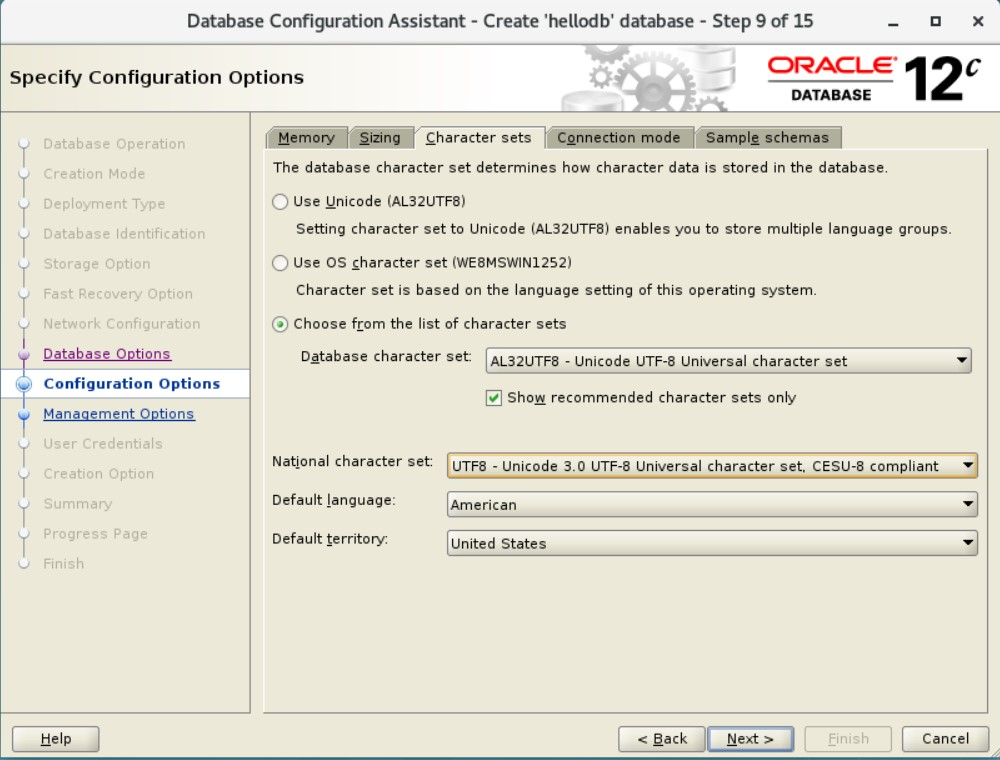Image resolution: width=1000 pixels, height=760 pixels.
Task: Click the 'User Credentials' step text
Action: 103,444
